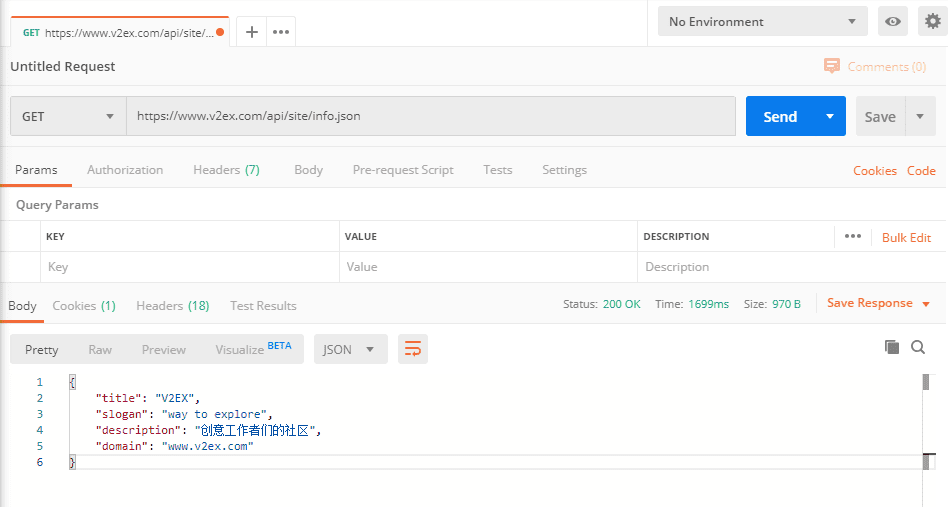
Task: Click the "www.v2ex.com" domain value
Action: [207, 446]
